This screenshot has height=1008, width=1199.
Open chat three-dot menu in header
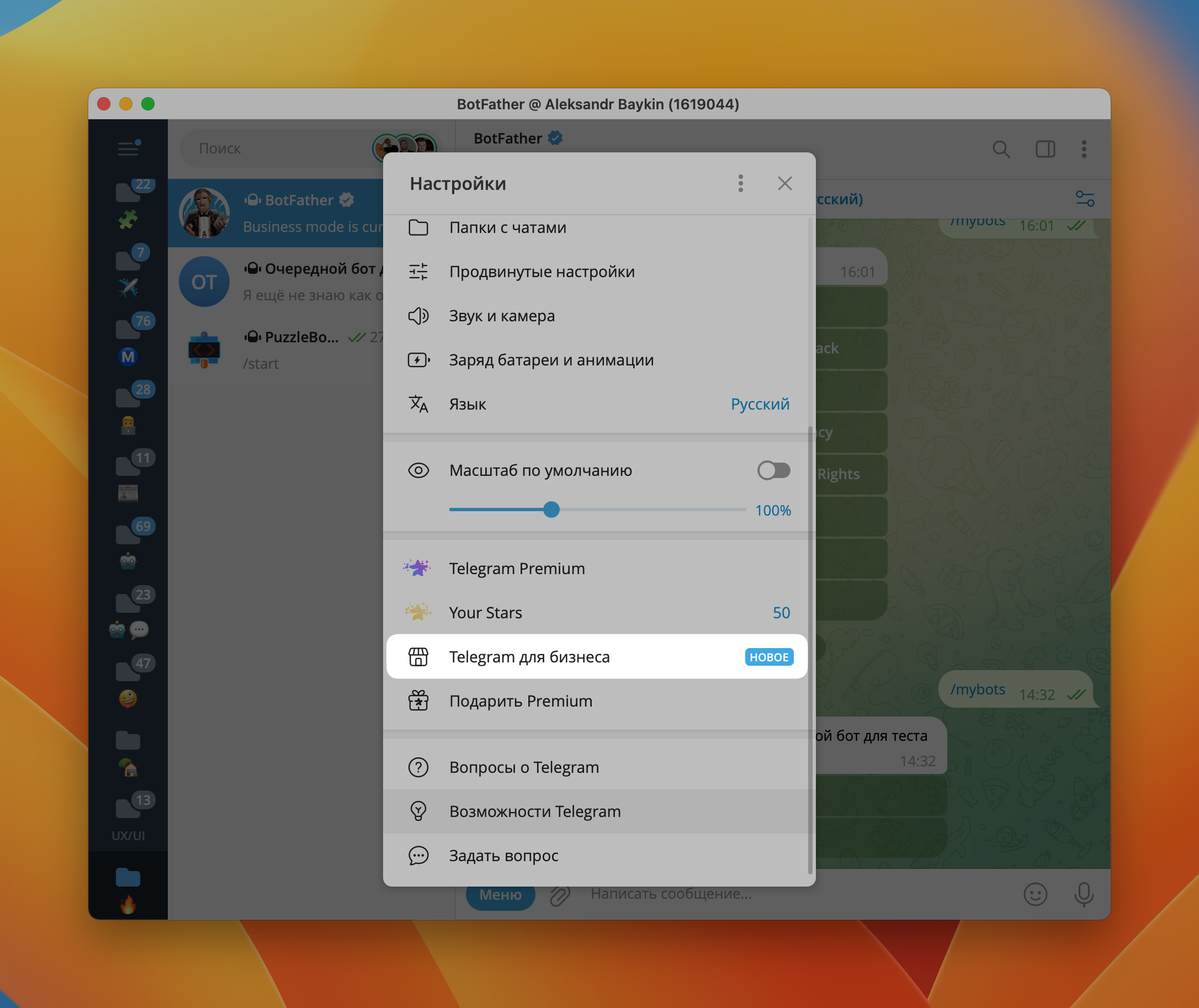[x=1084, y=149]
